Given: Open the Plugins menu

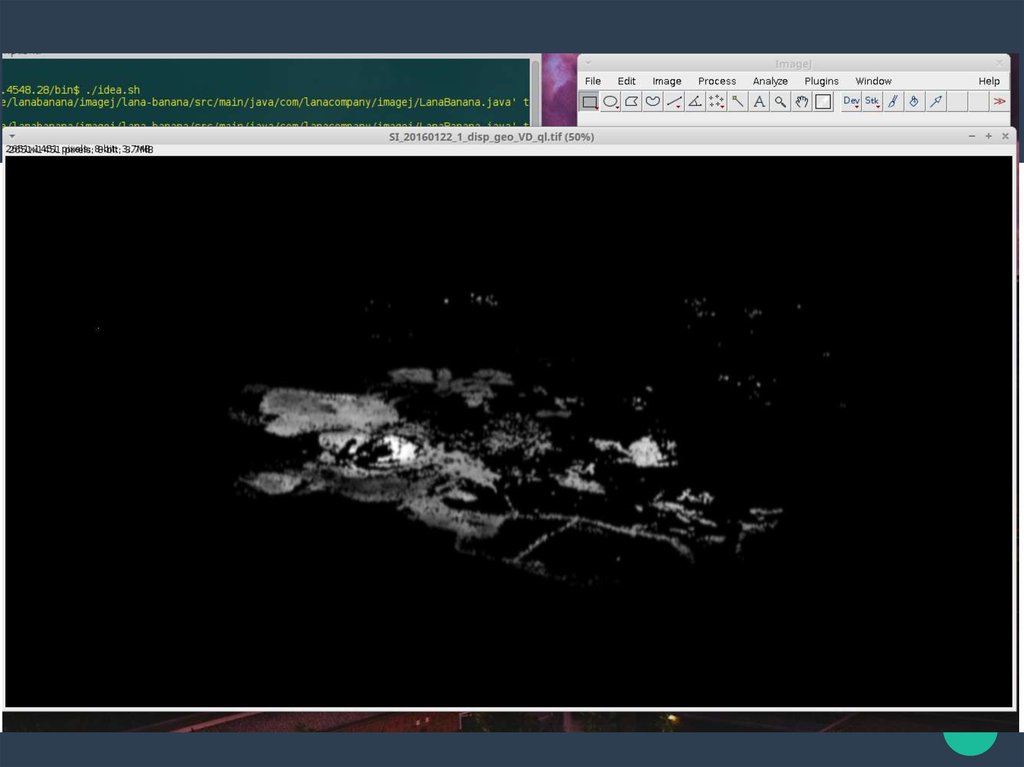Looking at the screenshot, I should point(821,81).
